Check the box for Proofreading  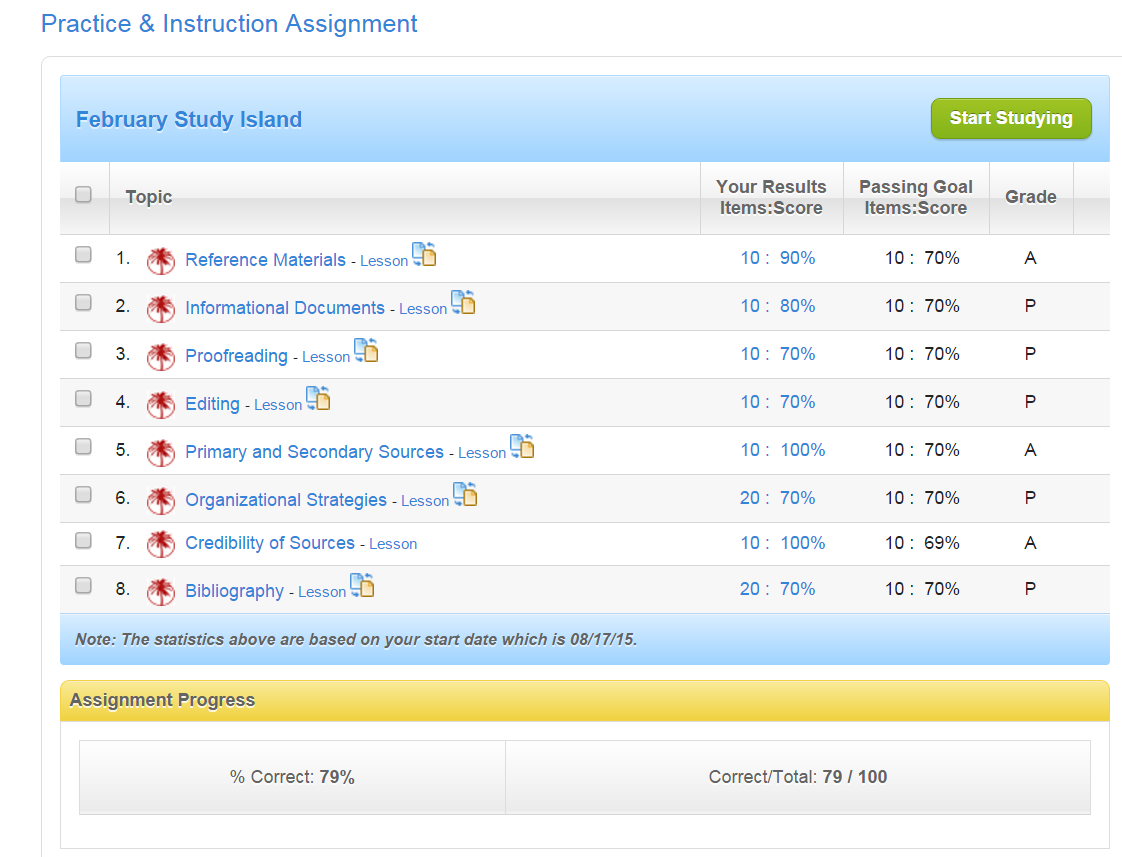click(x=84, y=351)
